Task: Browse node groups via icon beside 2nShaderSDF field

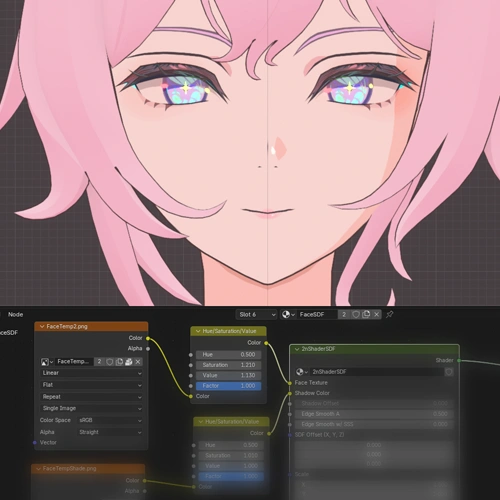Action: coord(302,372)
